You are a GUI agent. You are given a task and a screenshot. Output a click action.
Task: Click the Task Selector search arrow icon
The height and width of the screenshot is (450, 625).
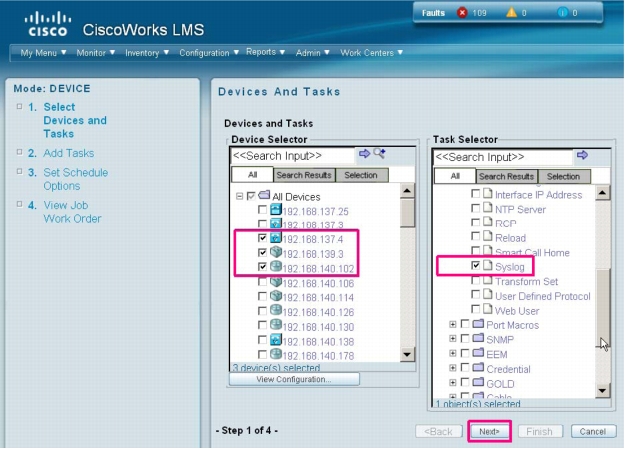pyautogui.click(x=582, y=155)
